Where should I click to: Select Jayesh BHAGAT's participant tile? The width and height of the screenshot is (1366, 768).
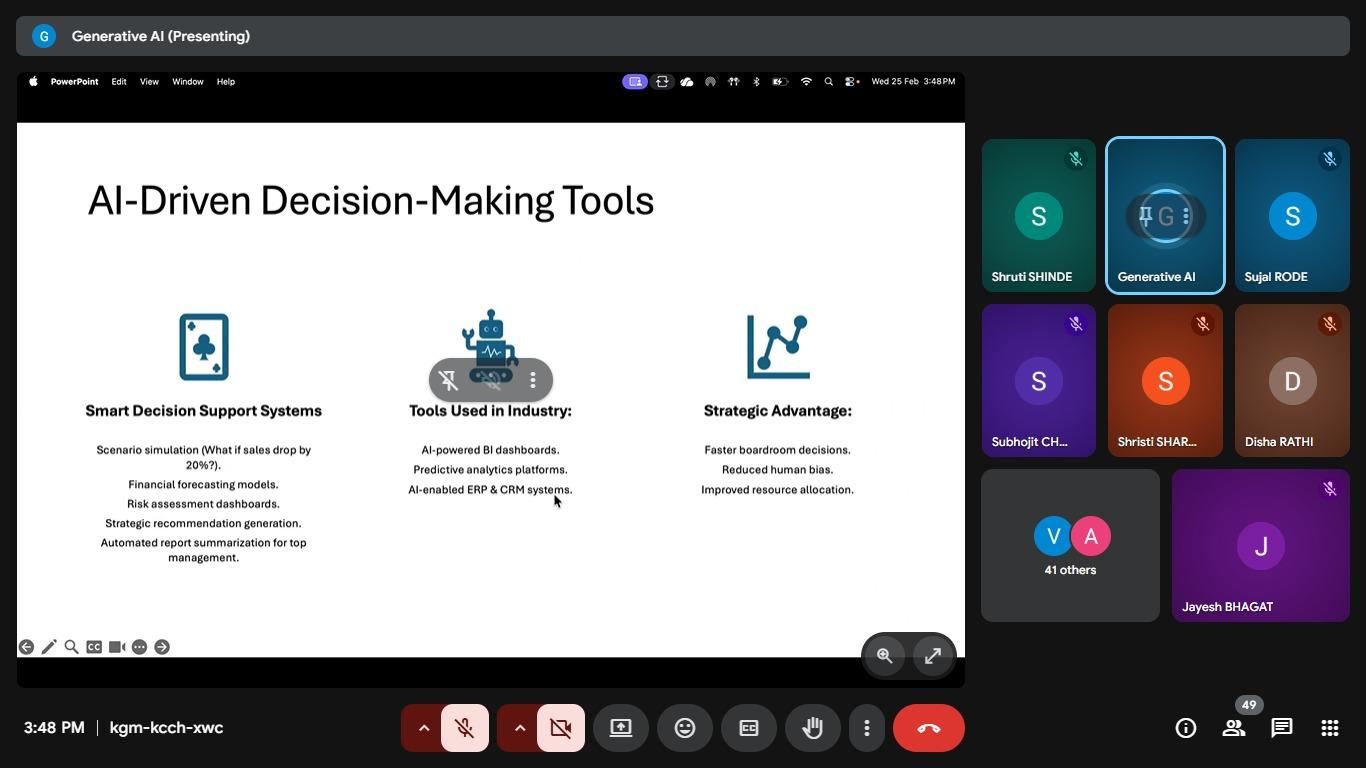point(1260,546)
